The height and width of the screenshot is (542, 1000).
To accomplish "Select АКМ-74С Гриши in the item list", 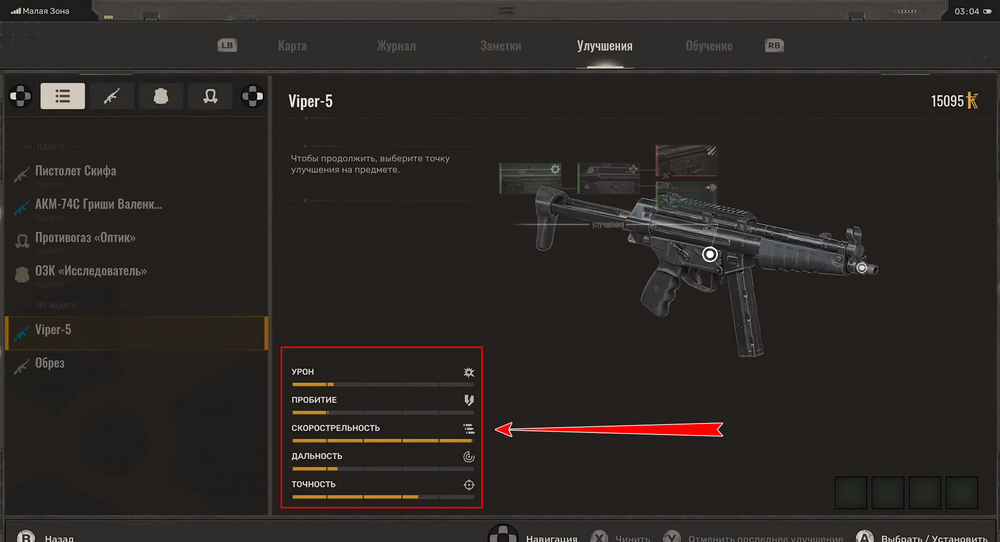I will coord(98,205).
